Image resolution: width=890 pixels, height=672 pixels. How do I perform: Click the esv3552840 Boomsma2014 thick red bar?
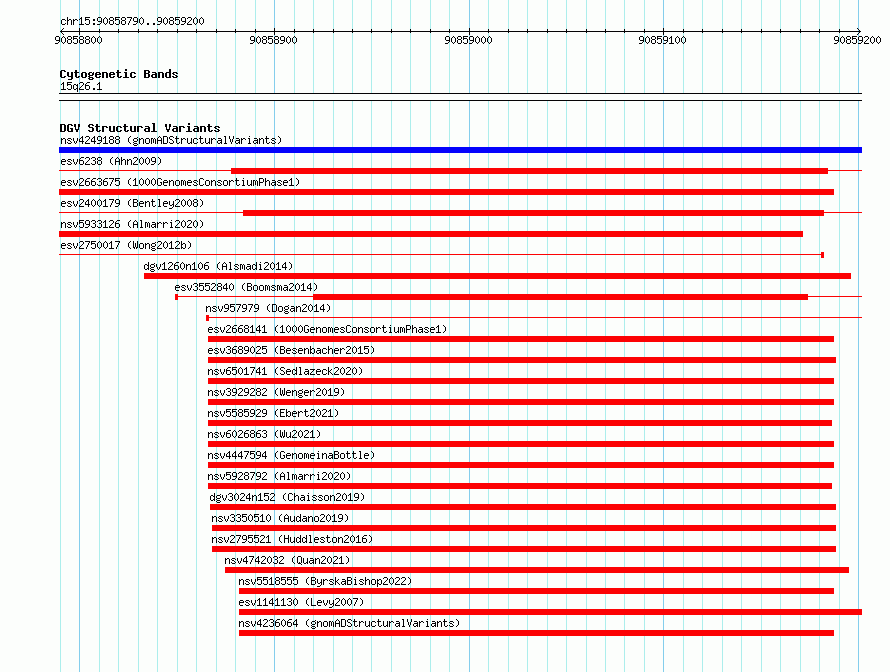(560, 297)
